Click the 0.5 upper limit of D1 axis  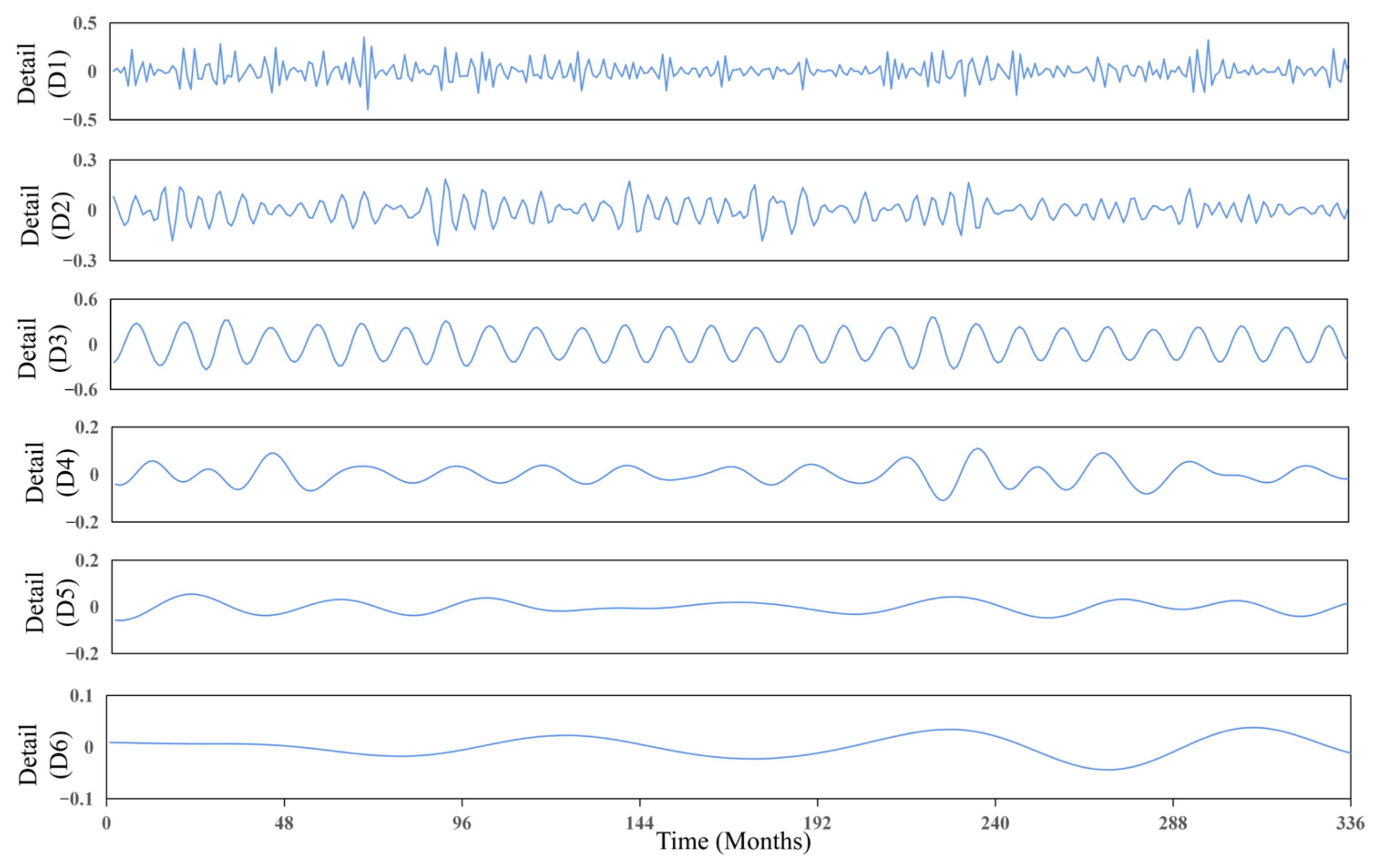pyautogui.click(x=85, y=24)
